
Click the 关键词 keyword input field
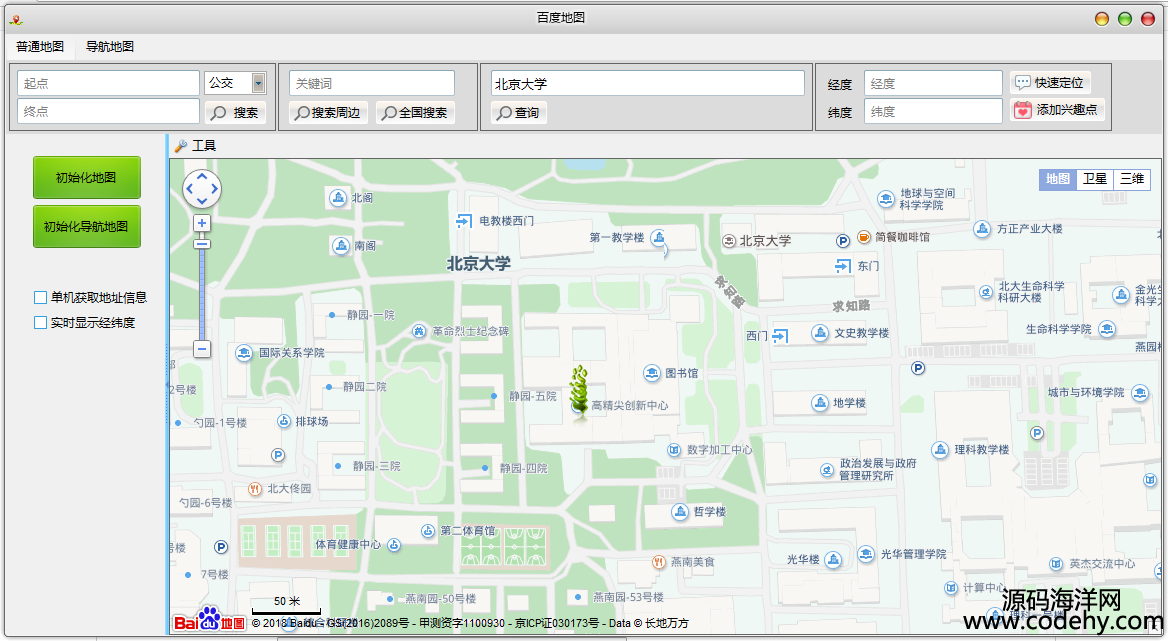(372, 83)
